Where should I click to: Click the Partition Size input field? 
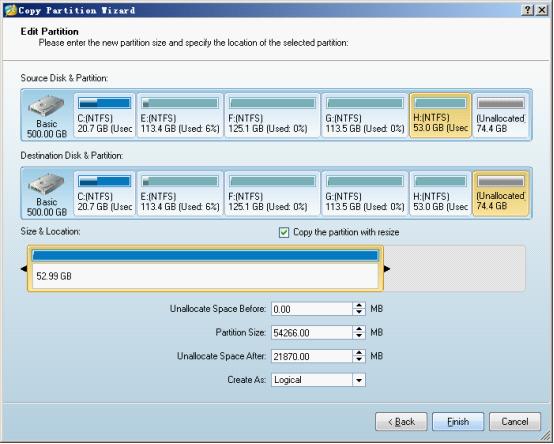click(x=312, y=333)
